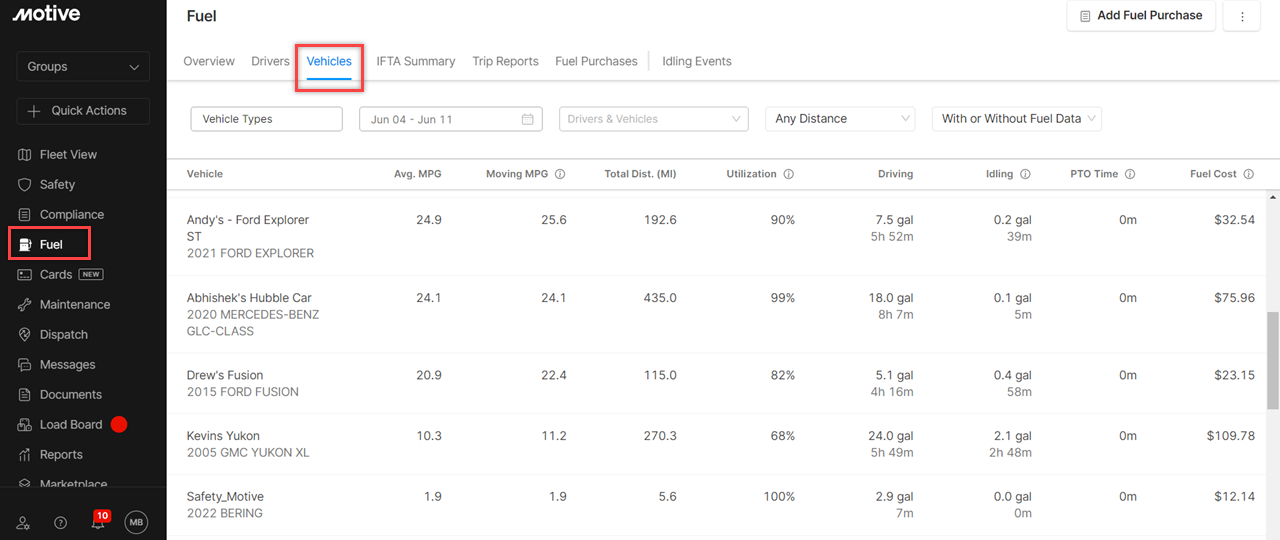Open With or Without Fuel Data dropdown
The image size is (1280, 540).
click(x=1016, y=119)
